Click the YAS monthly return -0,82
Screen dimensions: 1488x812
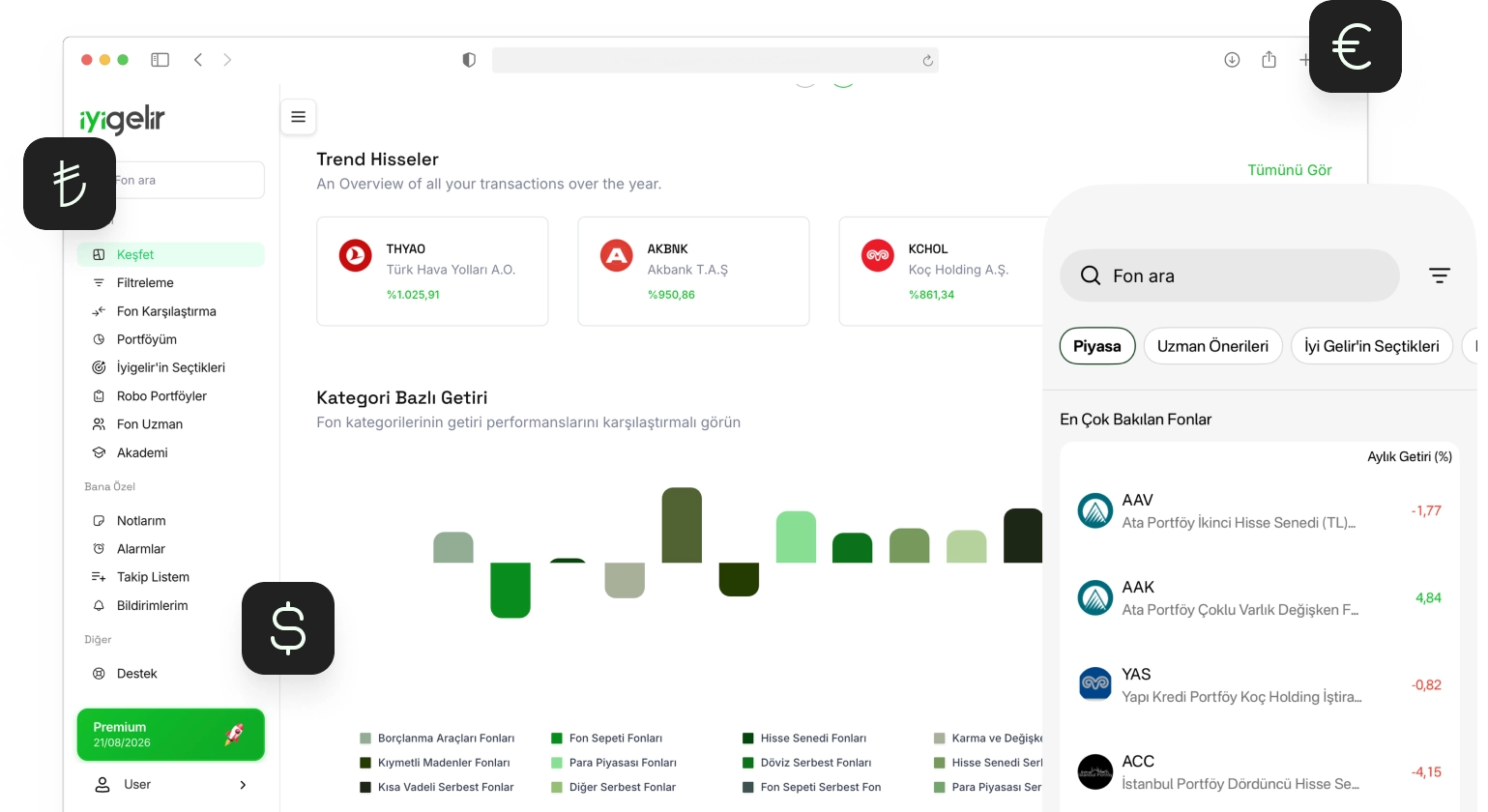1426,685
